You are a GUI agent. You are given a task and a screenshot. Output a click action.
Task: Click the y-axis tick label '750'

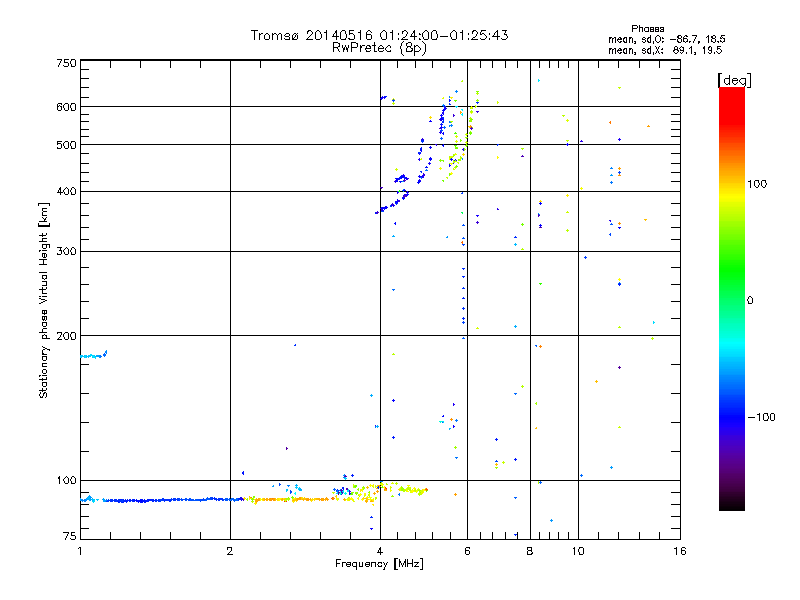(x=66, y=63)
